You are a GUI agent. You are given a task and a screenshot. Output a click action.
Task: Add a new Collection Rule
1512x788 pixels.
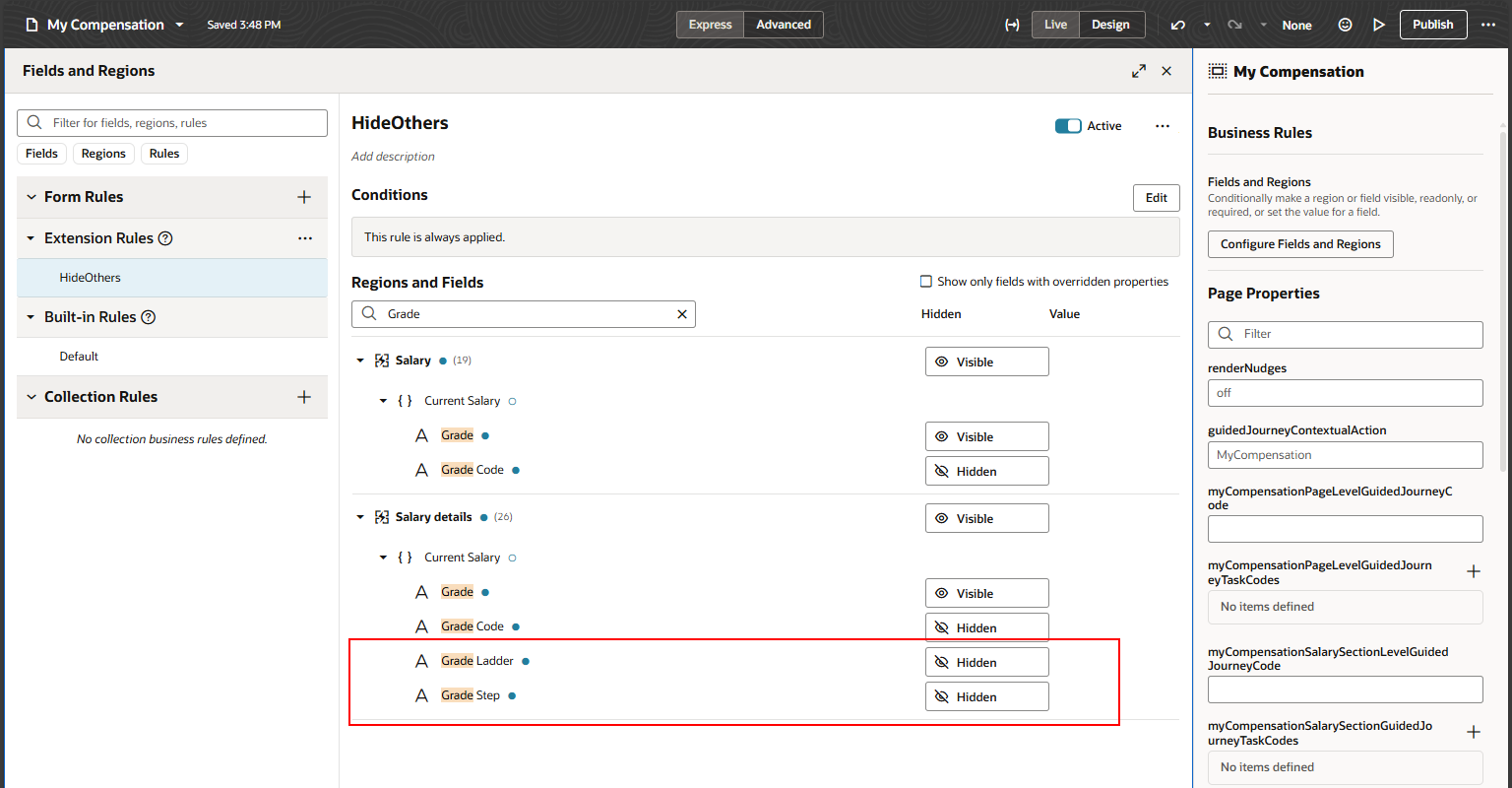[304, 397]
